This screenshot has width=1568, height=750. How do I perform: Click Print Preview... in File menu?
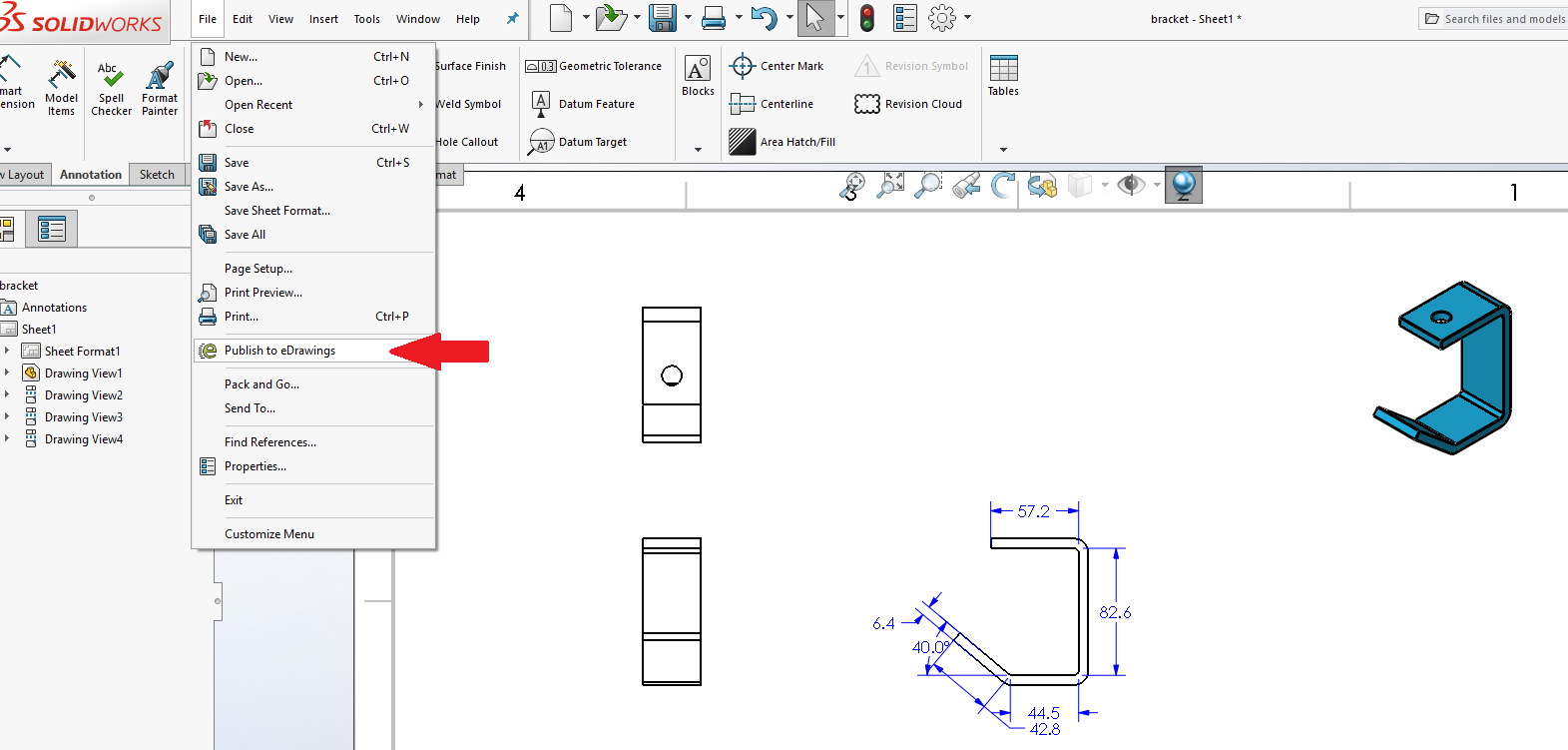[314, 293]
